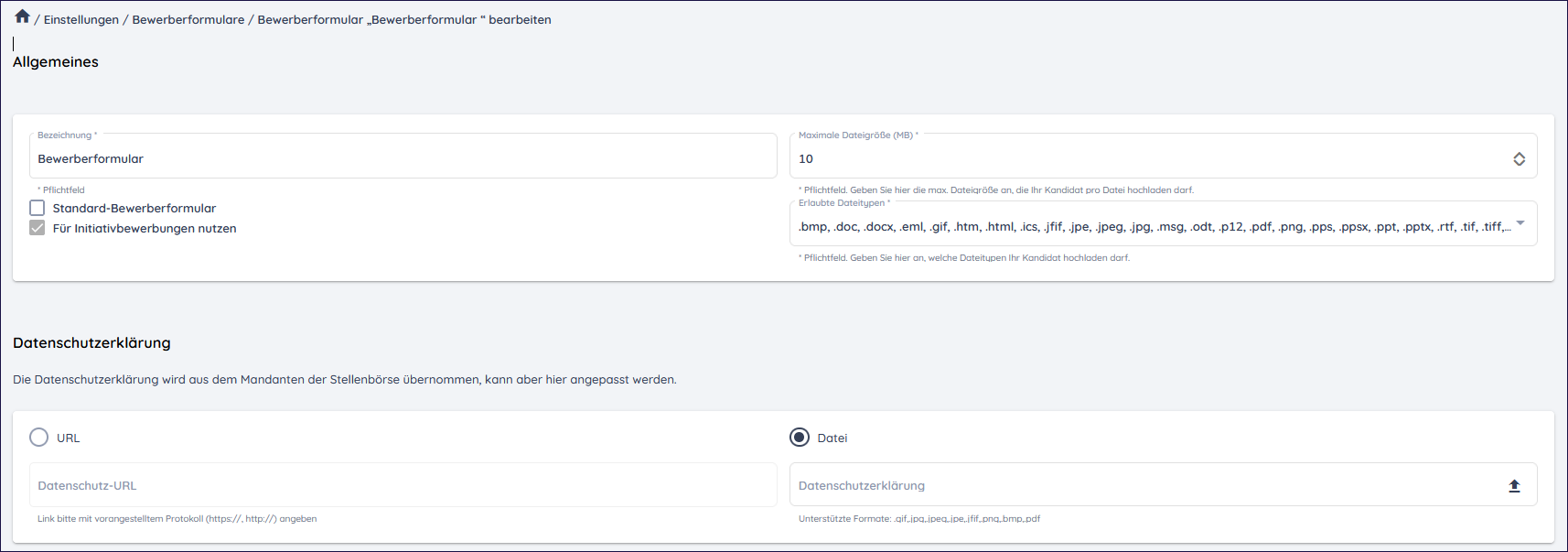Click the Datenschutz-URL input field
The height and width of the screenshot is (552, 1568).
[x=403, y=485]
